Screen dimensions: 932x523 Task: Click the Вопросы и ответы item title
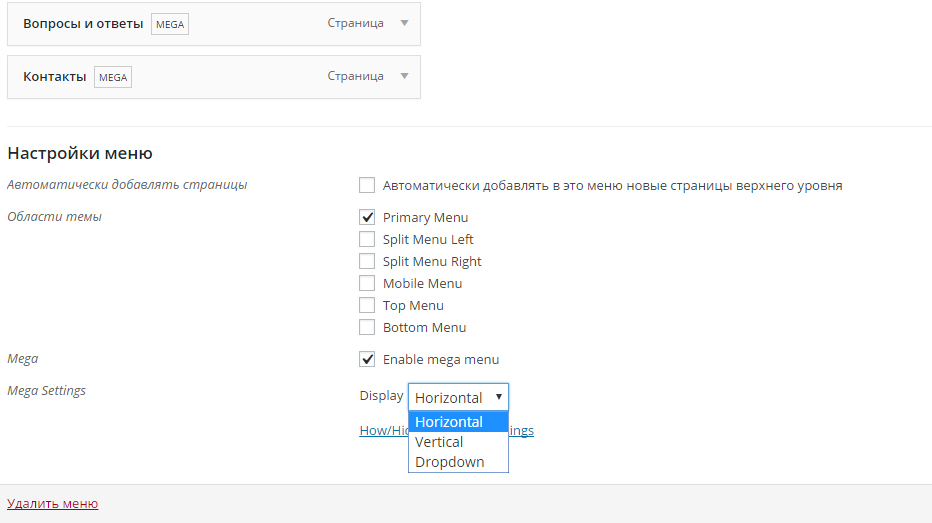(x=83, y=23)
